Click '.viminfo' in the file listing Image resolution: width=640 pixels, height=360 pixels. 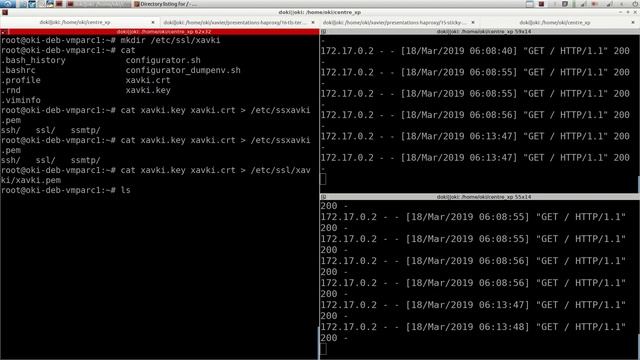(x=20, y=100)
